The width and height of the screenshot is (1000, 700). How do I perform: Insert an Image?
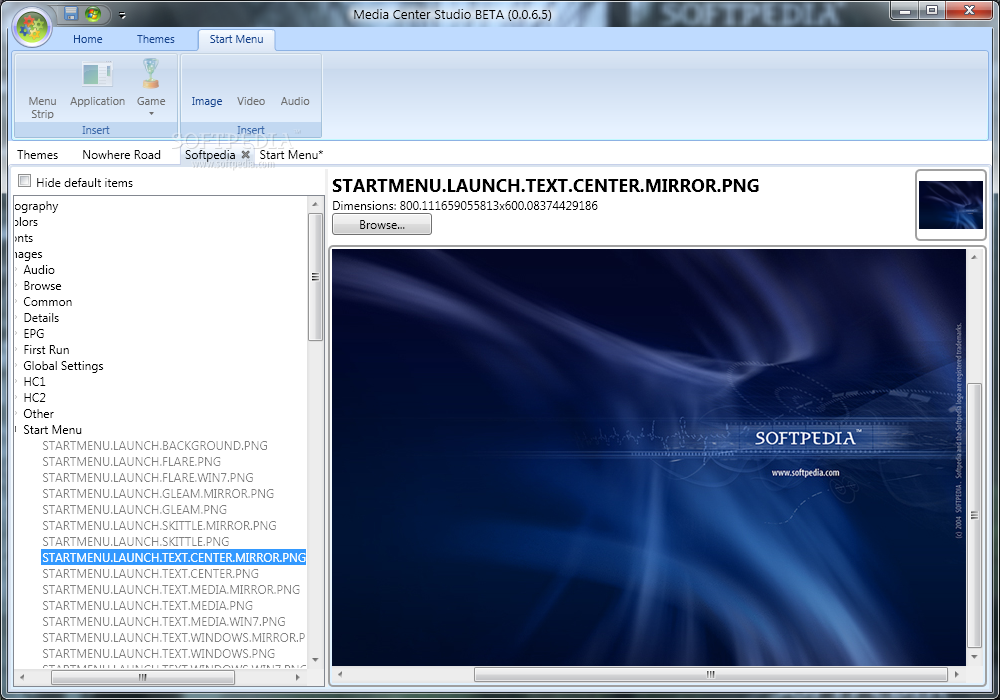[x=207, y=101]
